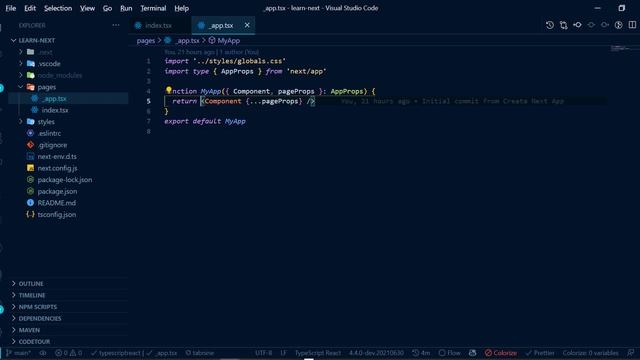The image size is (640, 360).
Task: Click the copilot-like face icon in status bar
Action: pyautogui.click(x=473, y=353)
